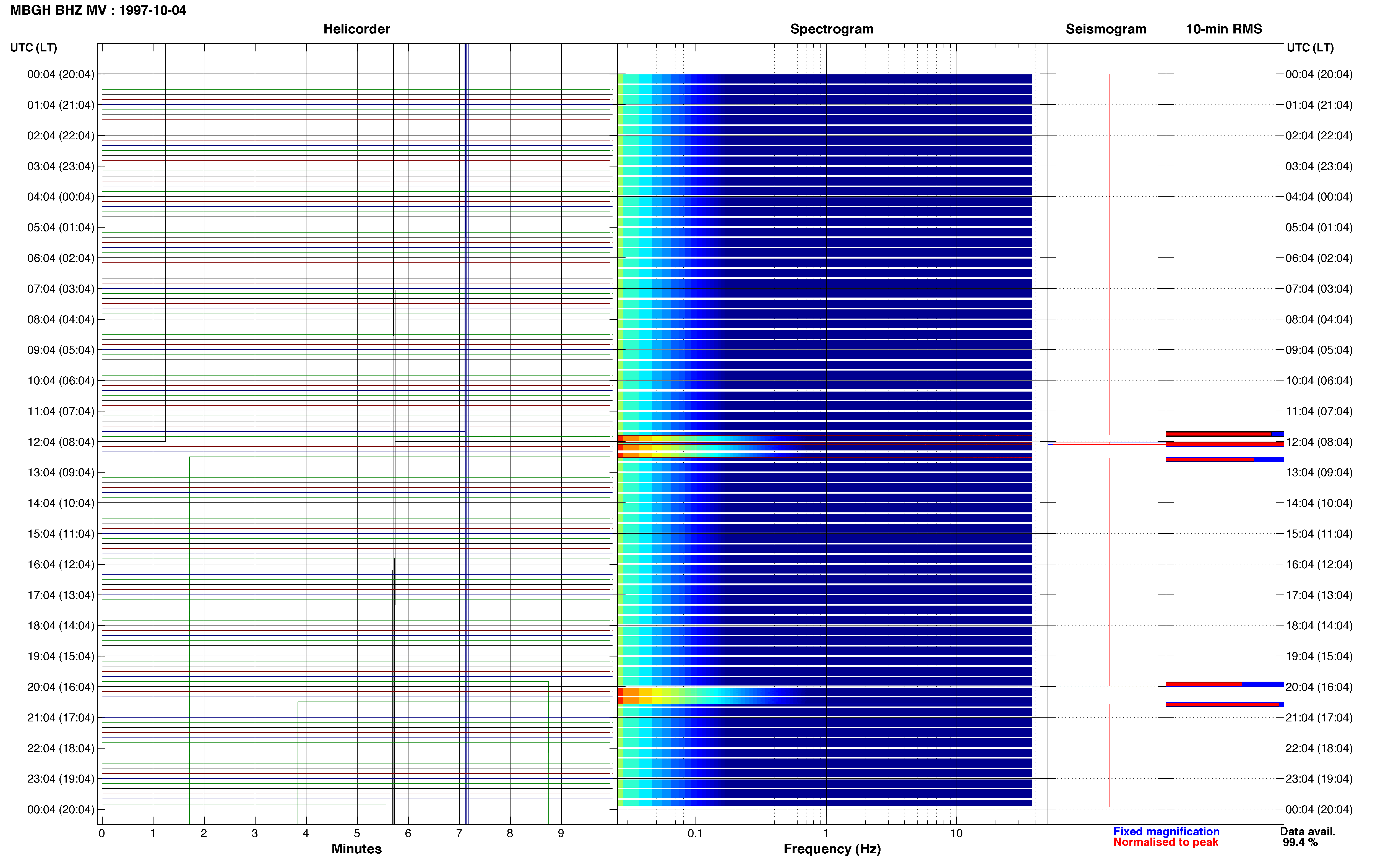Image resolution: width=1388 pixels, height=868 pixels.
Task: Select right-axis time label 13:04 (09:04)
Action: [x=1319, y=473]
